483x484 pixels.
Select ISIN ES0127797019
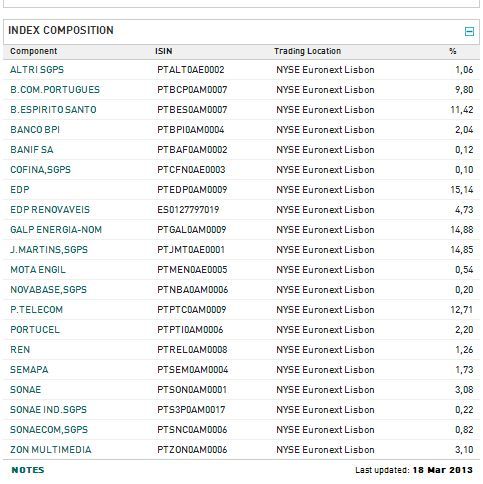[x=188, y=210]
